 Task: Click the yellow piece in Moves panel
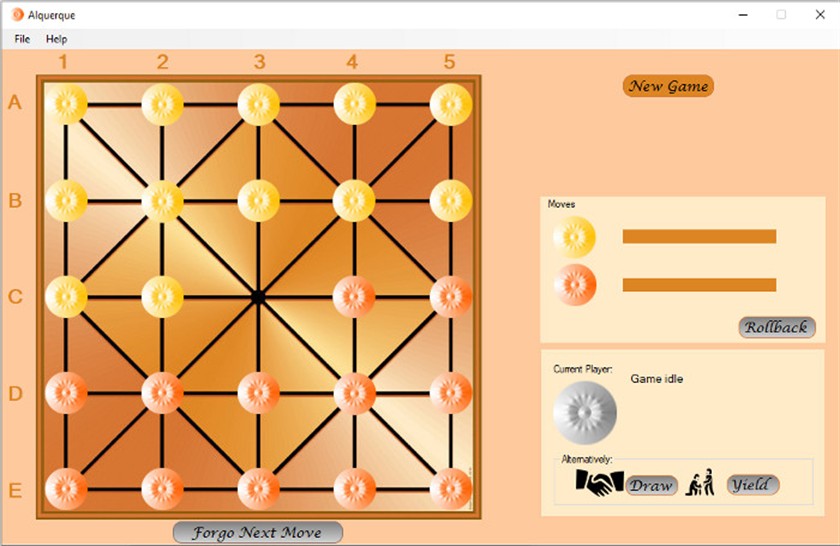574,237
